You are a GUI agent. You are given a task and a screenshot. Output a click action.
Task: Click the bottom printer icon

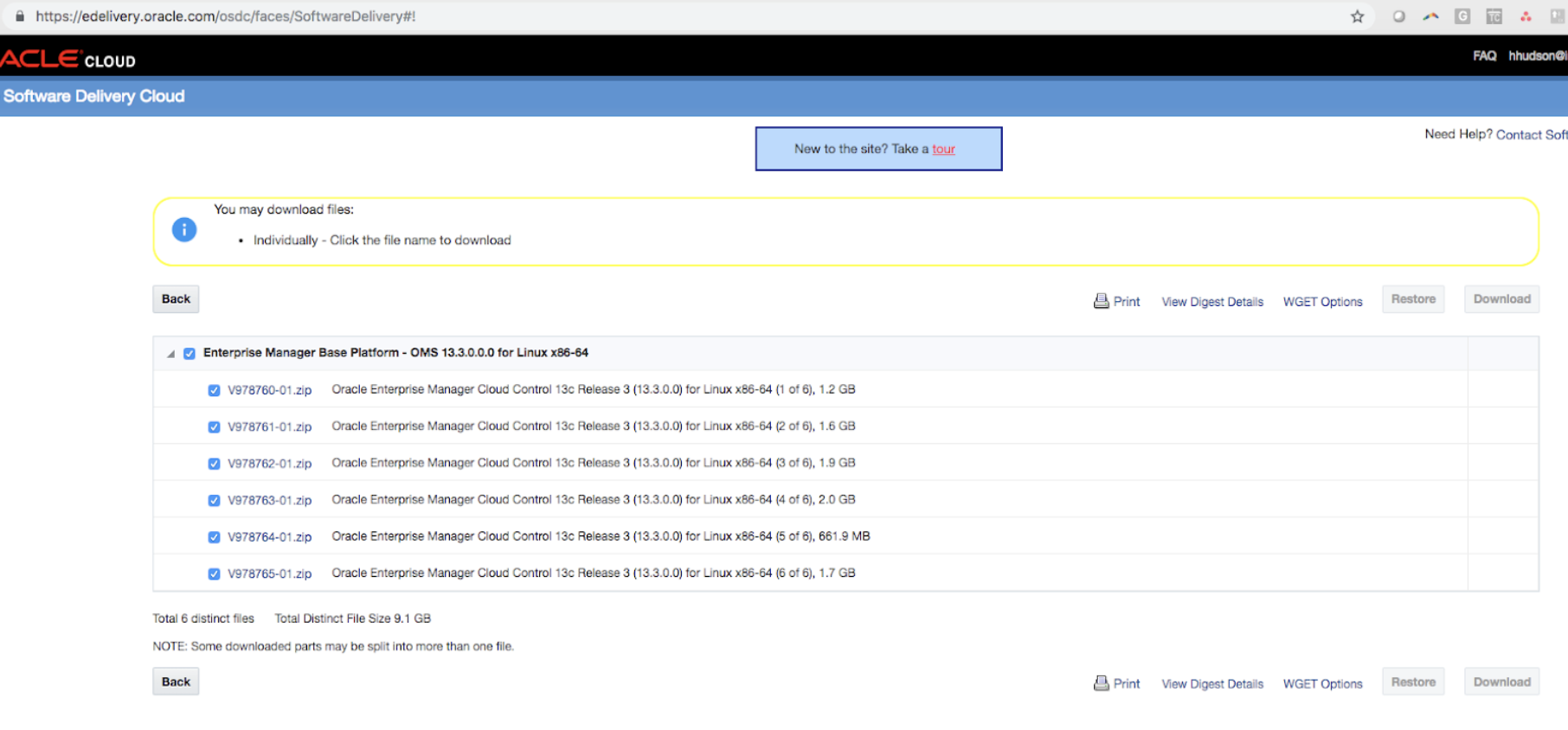coord(1101,682)
